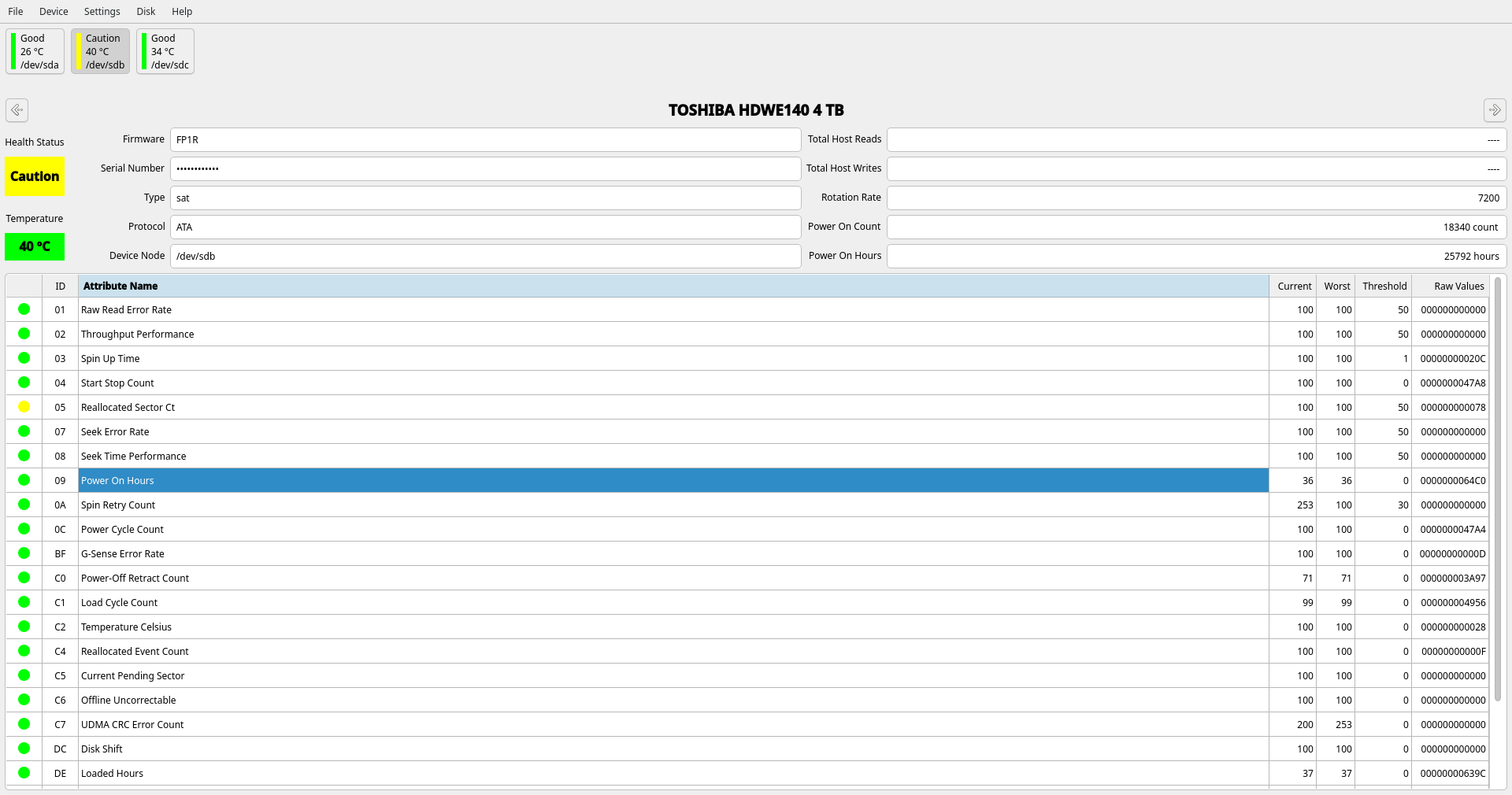Sort by the Attribute Name column header

click(673, 286)
